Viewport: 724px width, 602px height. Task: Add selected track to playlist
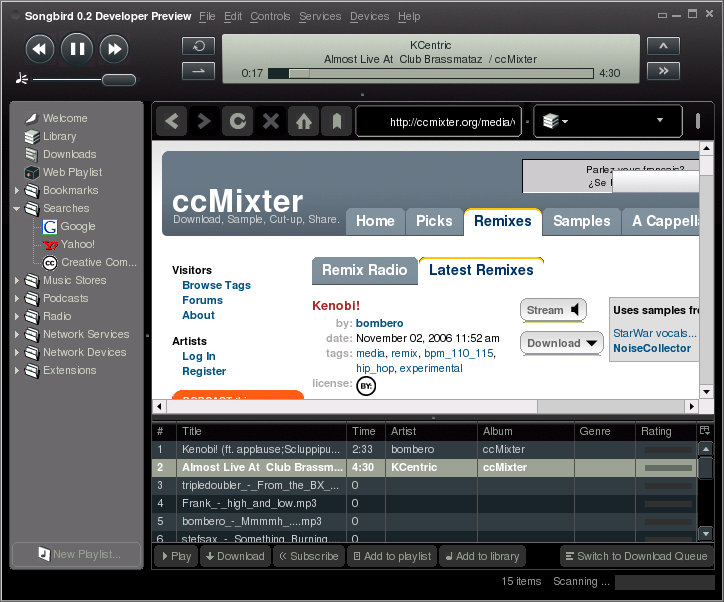coord(392,556)
